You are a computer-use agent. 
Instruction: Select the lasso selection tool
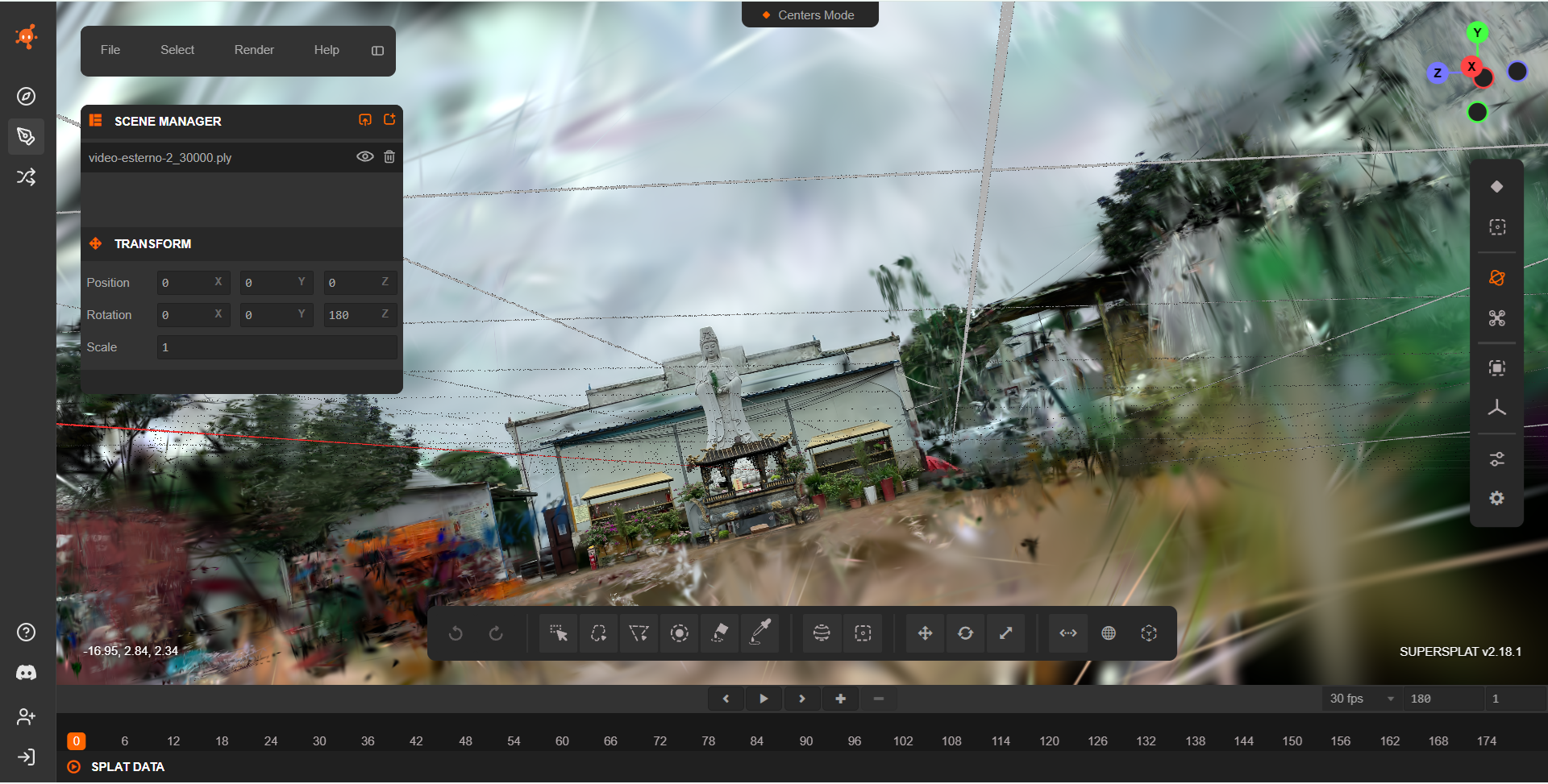pos(598,633)
